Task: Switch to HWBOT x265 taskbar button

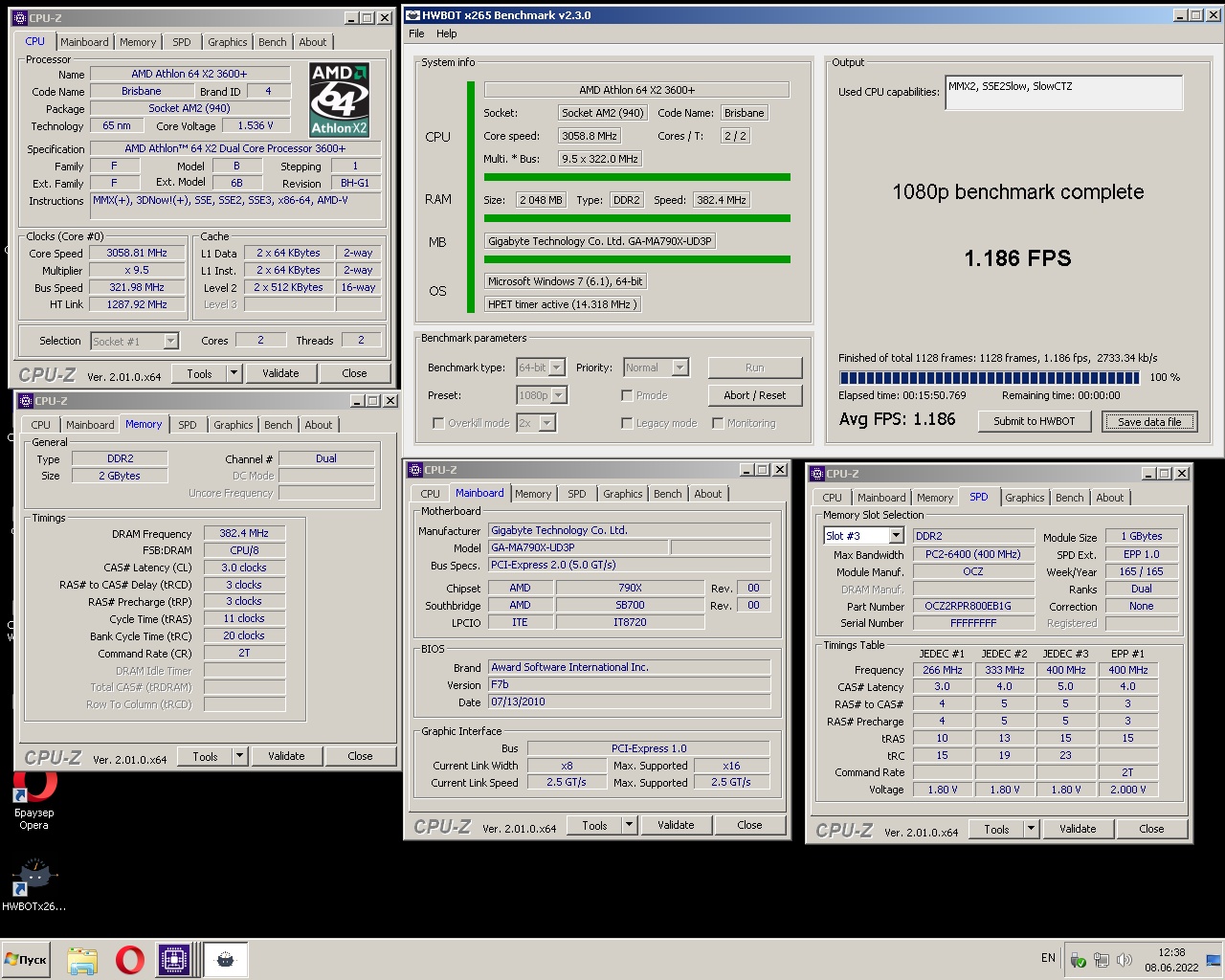Action: coord(226,960)
